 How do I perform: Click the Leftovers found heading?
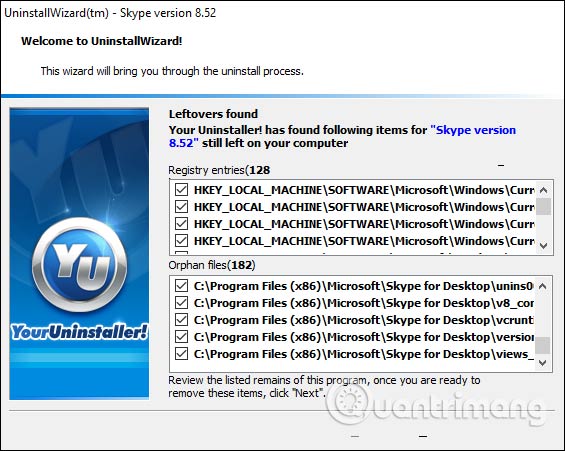point(213,114)
